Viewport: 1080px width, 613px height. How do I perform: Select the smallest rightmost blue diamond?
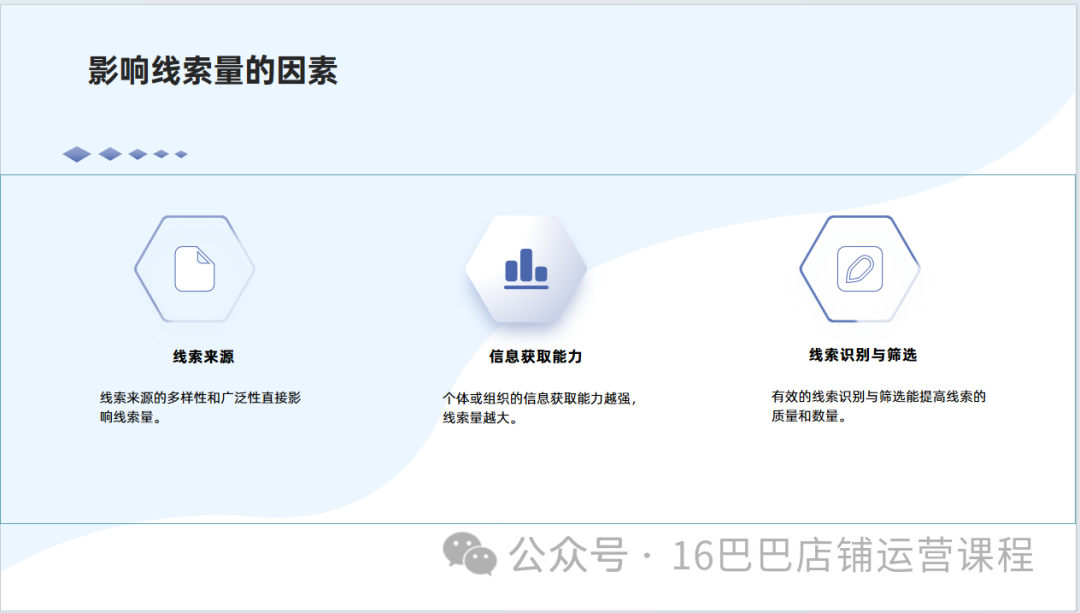tap(181, 154)
